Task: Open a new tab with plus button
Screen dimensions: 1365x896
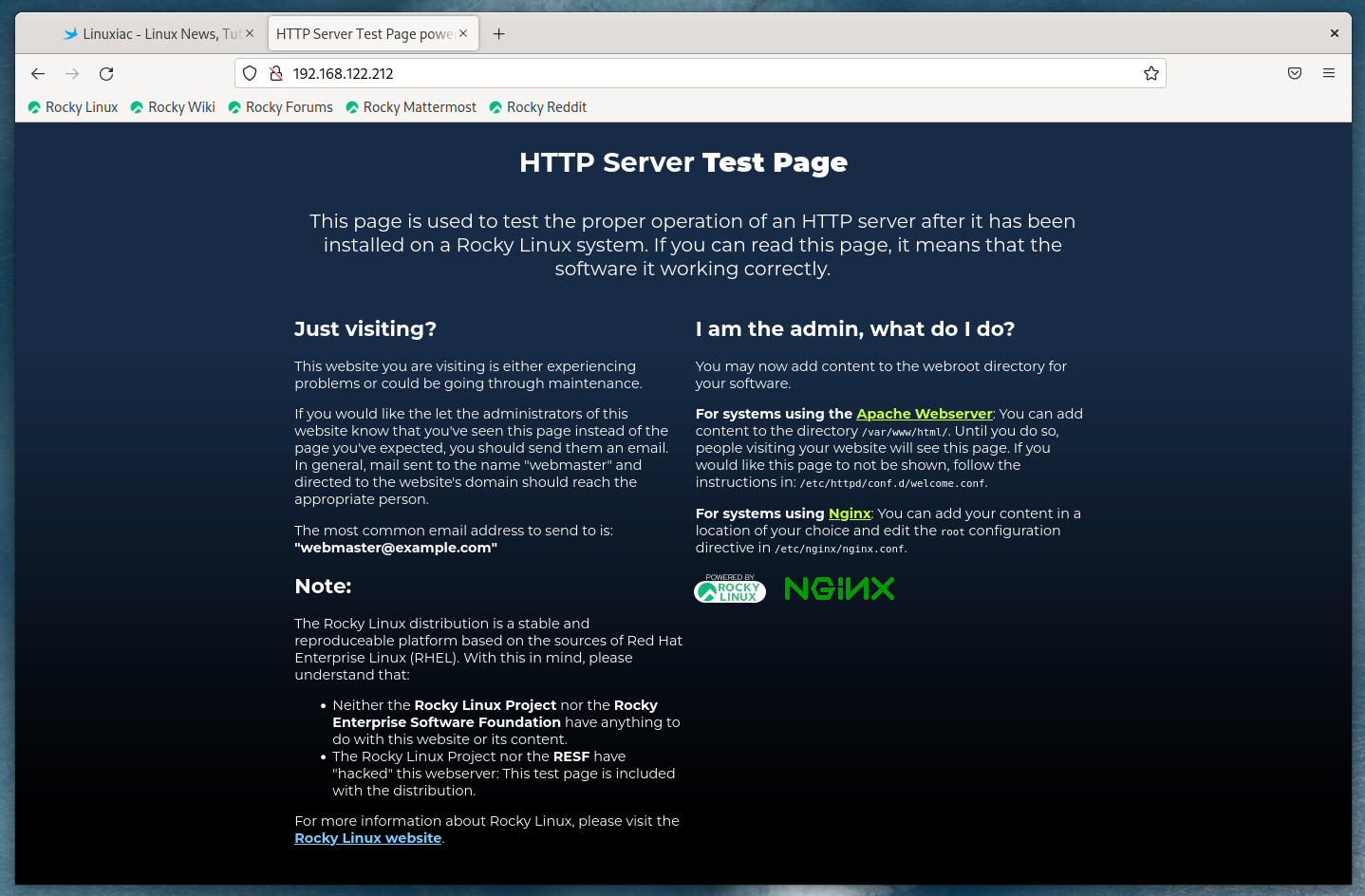Action: point(499,33)
